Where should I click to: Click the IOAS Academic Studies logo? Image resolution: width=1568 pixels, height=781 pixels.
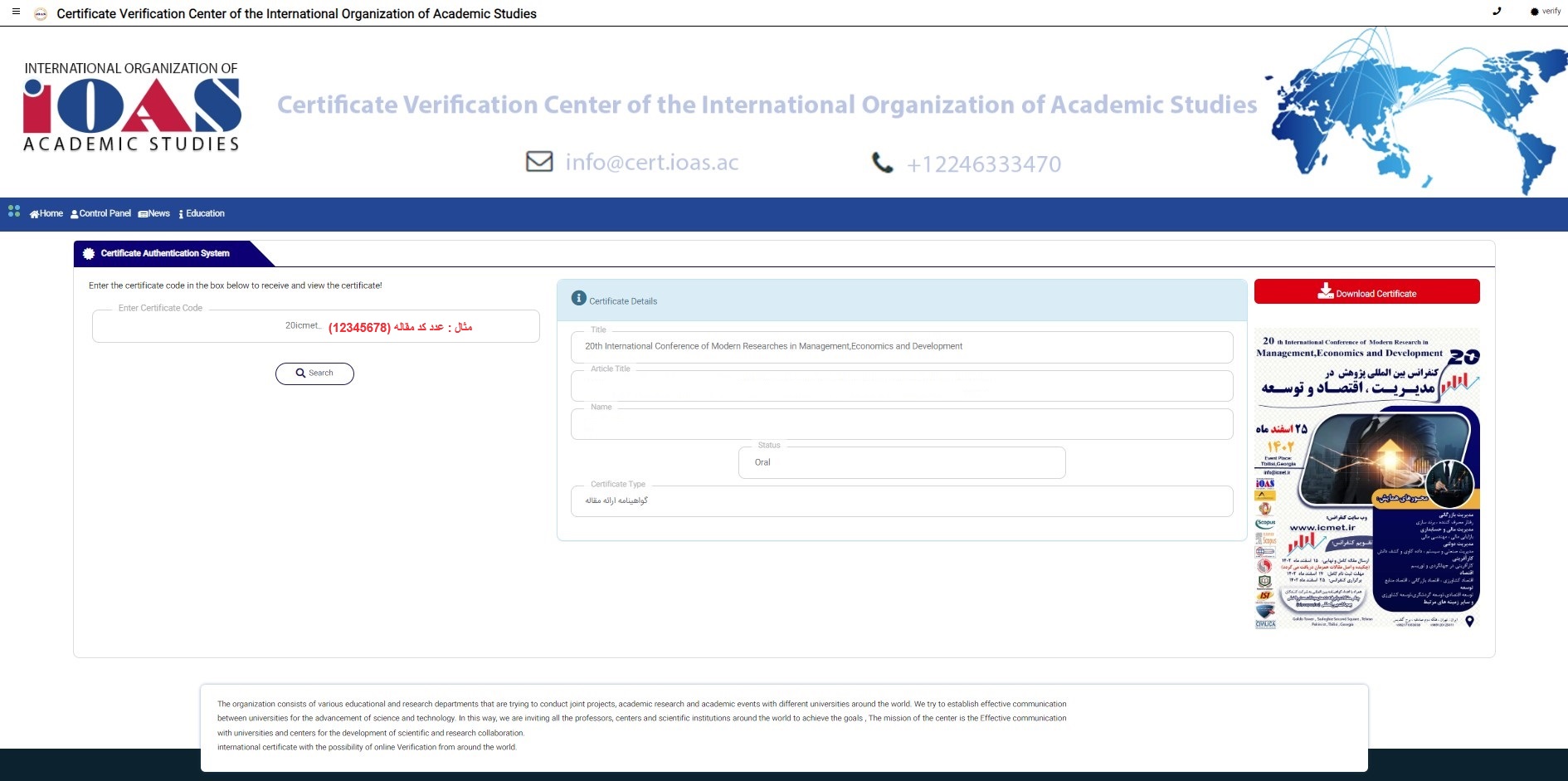(x=132, y=107)
